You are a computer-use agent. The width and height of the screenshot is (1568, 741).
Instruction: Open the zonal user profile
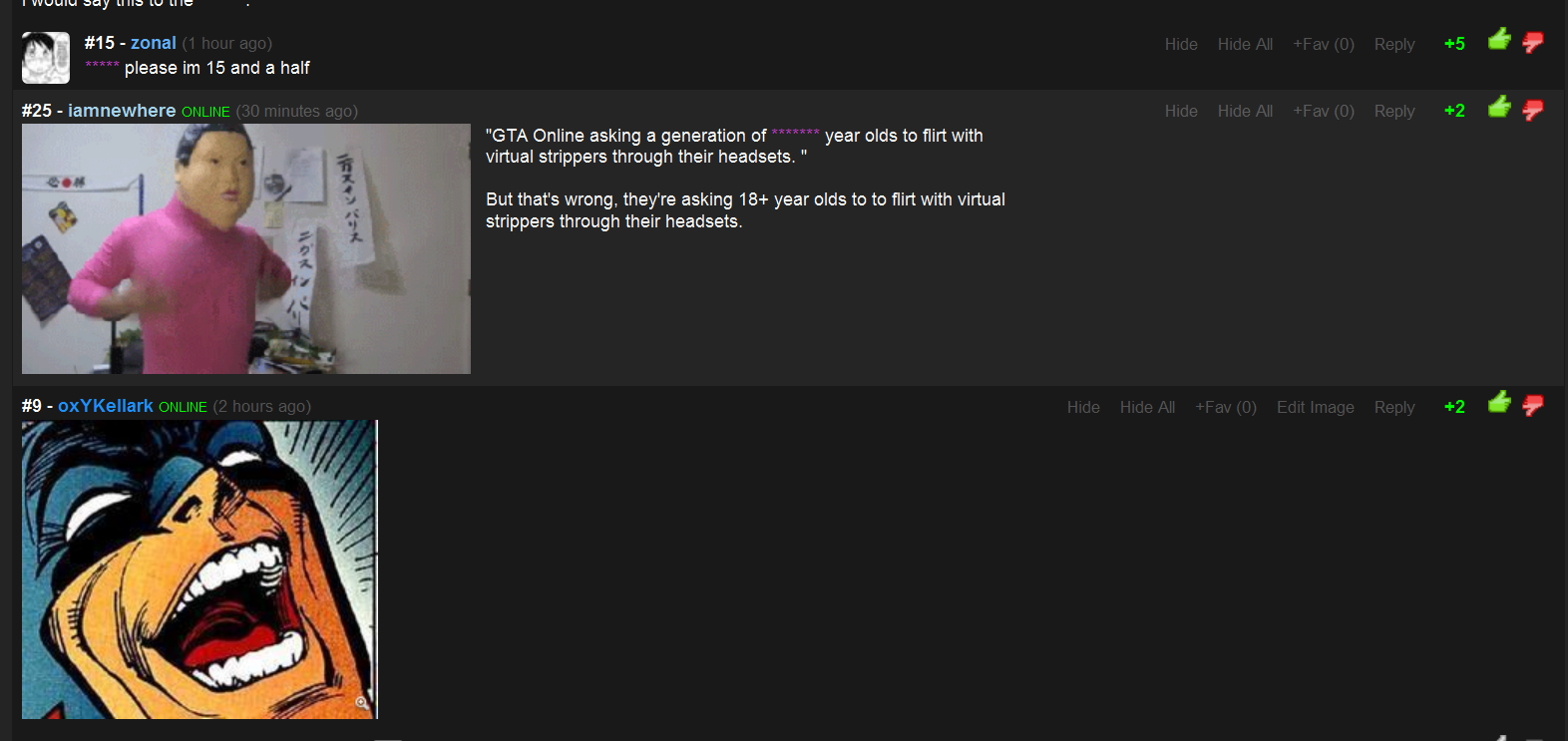tap(153, 43)
